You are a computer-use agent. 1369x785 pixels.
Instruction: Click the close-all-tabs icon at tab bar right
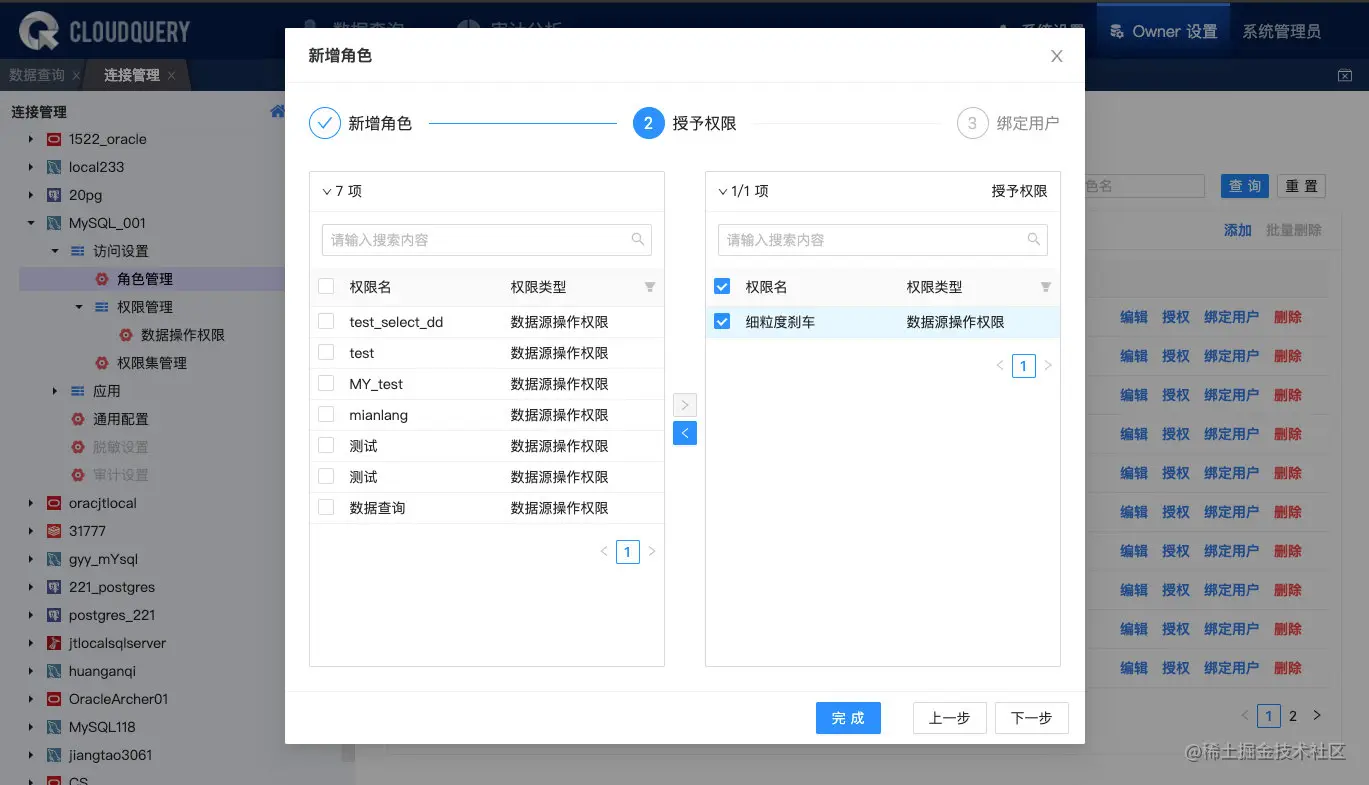click(x=1345, y=75)
